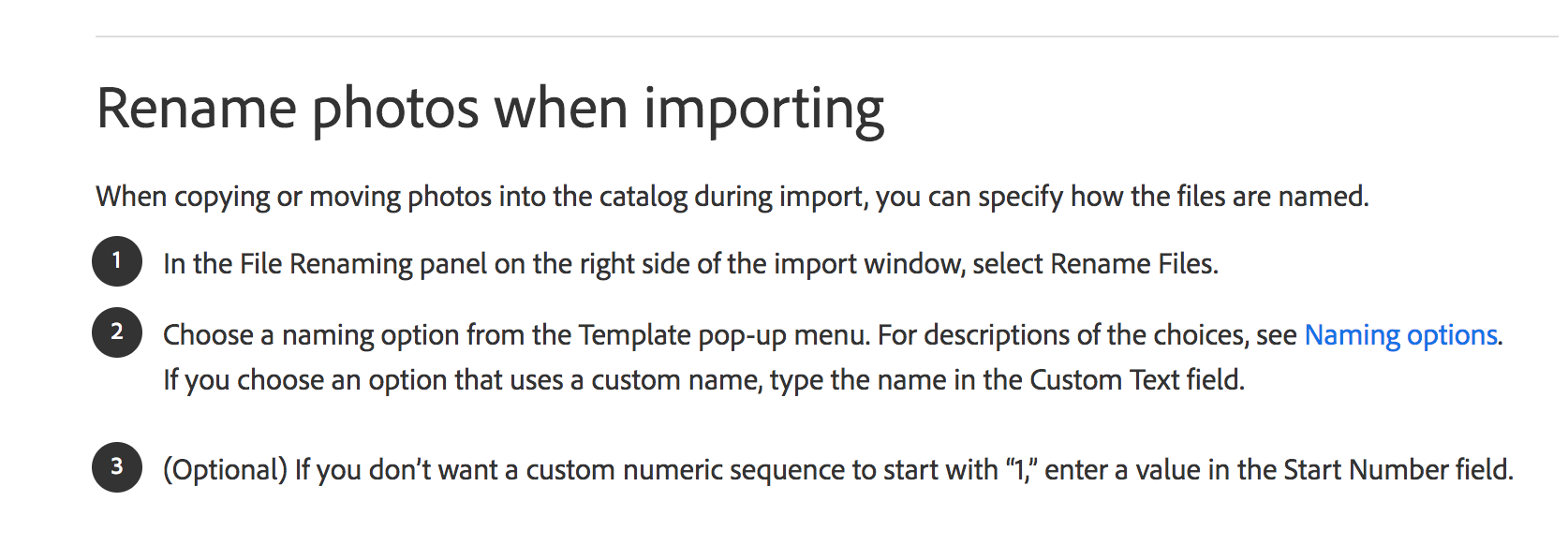Click "pop-up menu" in step 2
This screenshot has width=1568, height=560.
tap(783, 335)
